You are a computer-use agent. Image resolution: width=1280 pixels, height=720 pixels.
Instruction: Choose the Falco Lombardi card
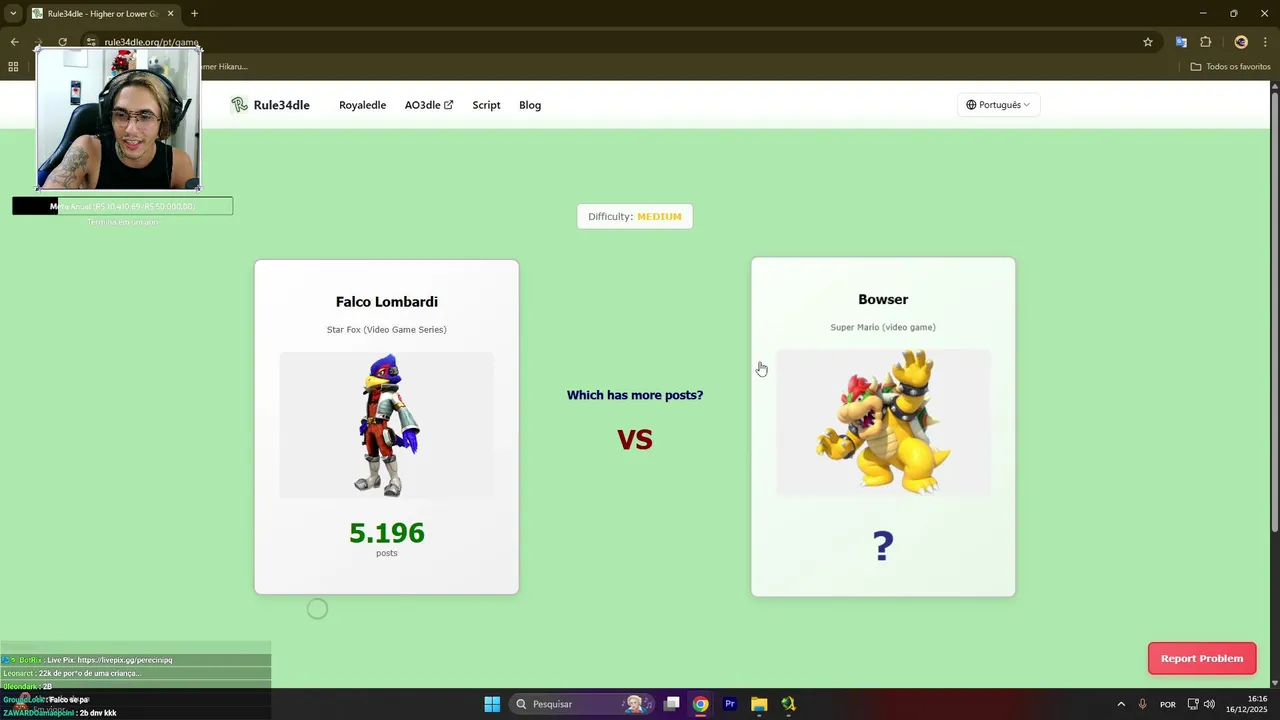[386, 427]
